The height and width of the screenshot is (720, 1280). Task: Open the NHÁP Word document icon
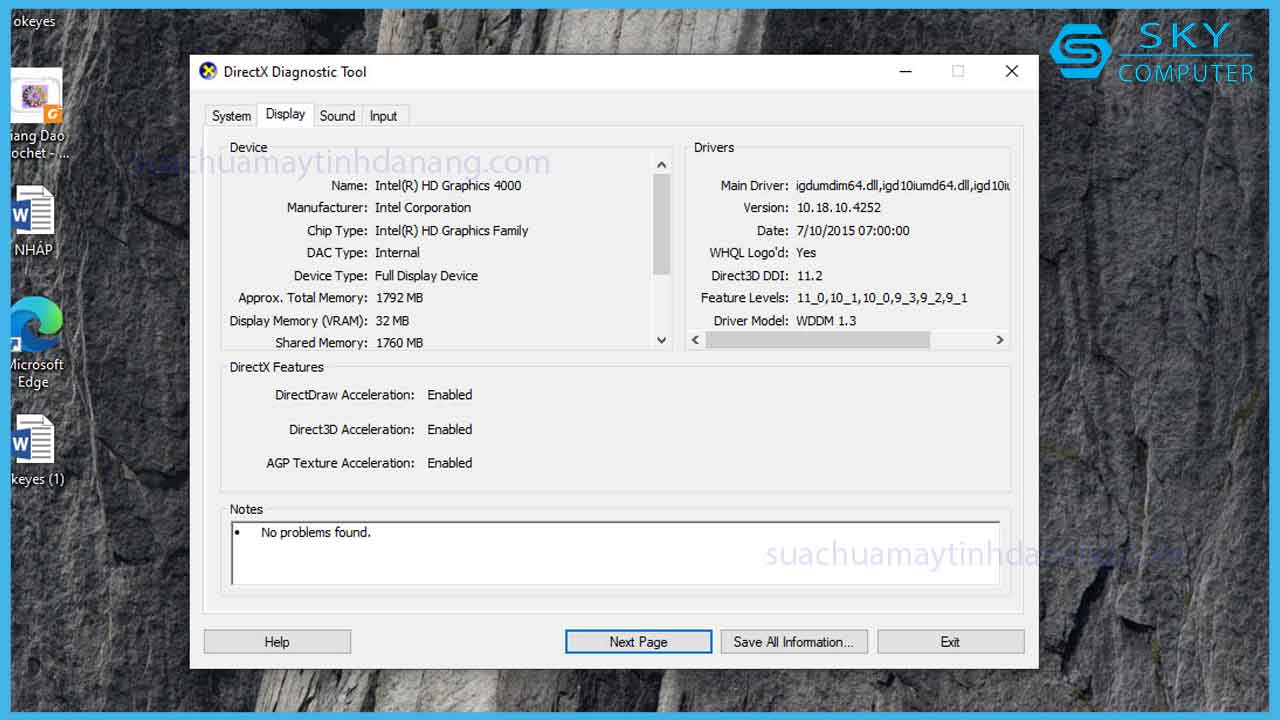33,212
